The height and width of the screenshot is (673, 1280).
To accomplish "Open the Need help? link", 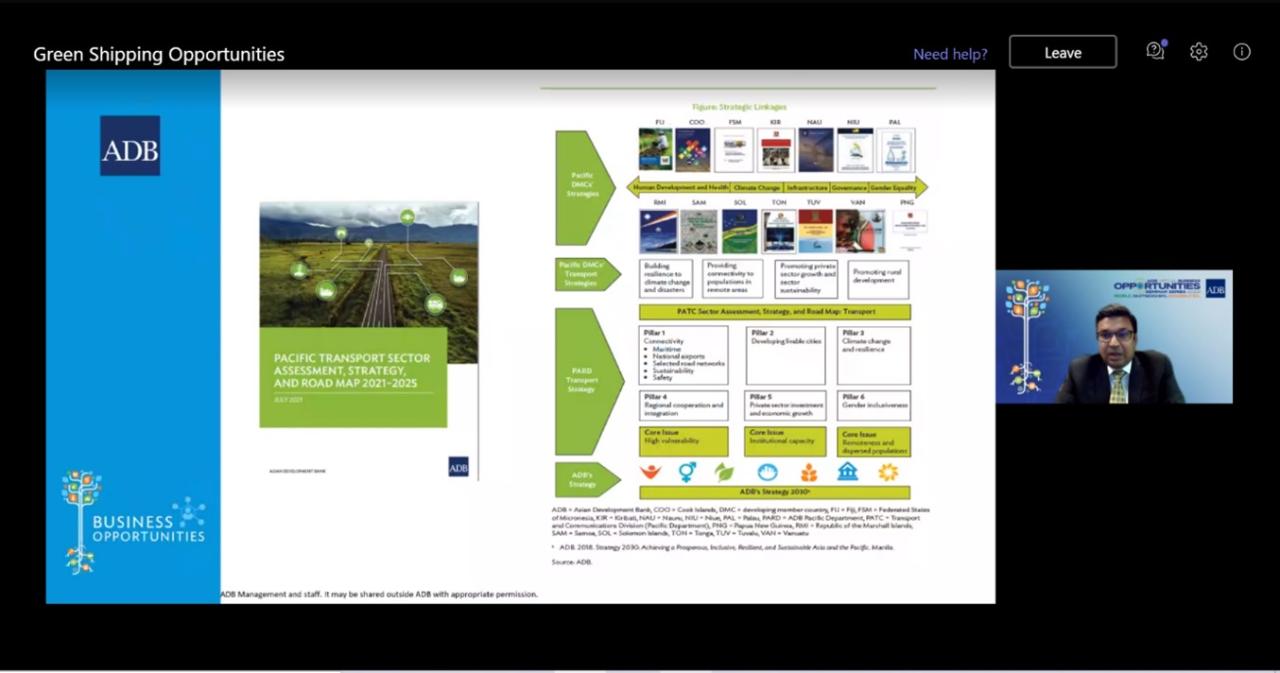I will point(950,54).
